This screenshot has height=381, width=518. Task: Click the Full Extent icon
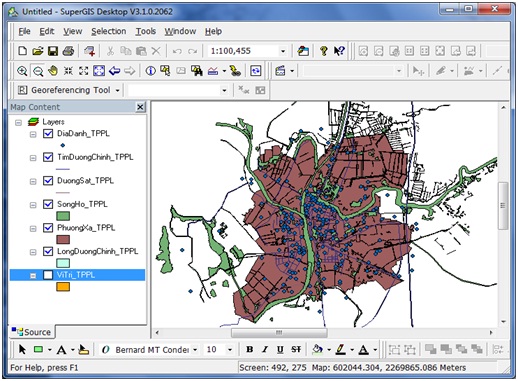tap(99, 71)
